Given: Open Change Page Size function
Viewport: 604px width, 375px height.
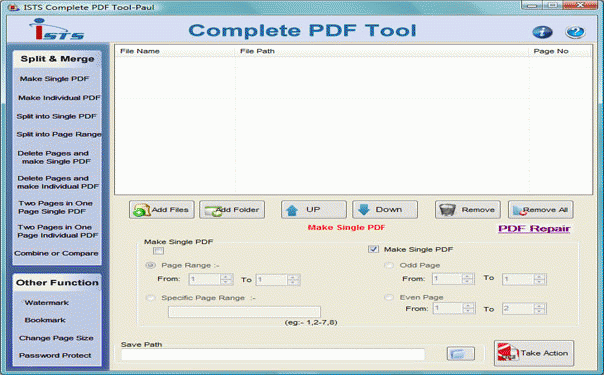Looking at the screenshot, I should tap(56, 338).
